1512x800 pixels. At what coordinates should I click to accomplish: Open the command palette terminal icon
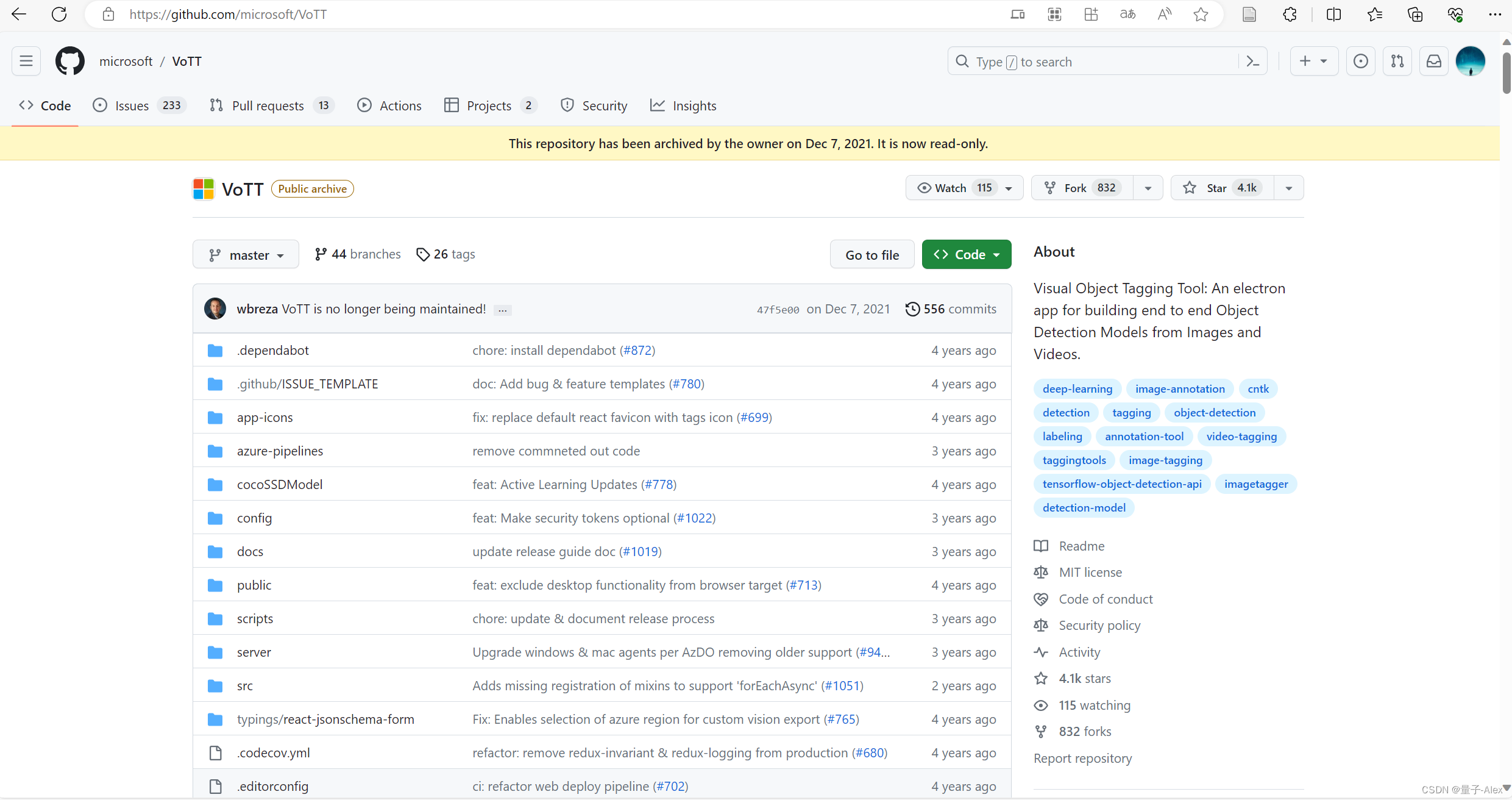(1252, 61)
